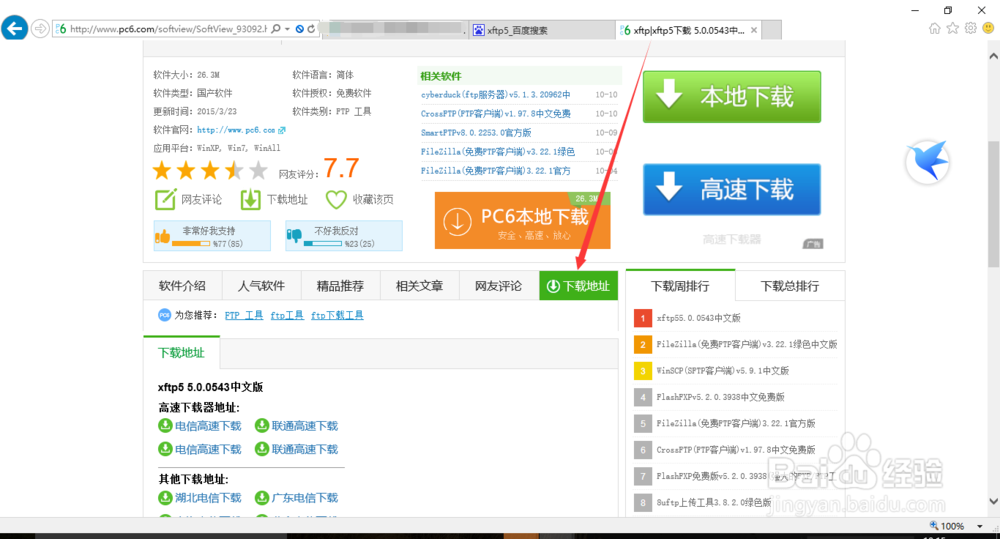Click the green 本地下载 button
1000x539 pixels.
pos(732,97)
